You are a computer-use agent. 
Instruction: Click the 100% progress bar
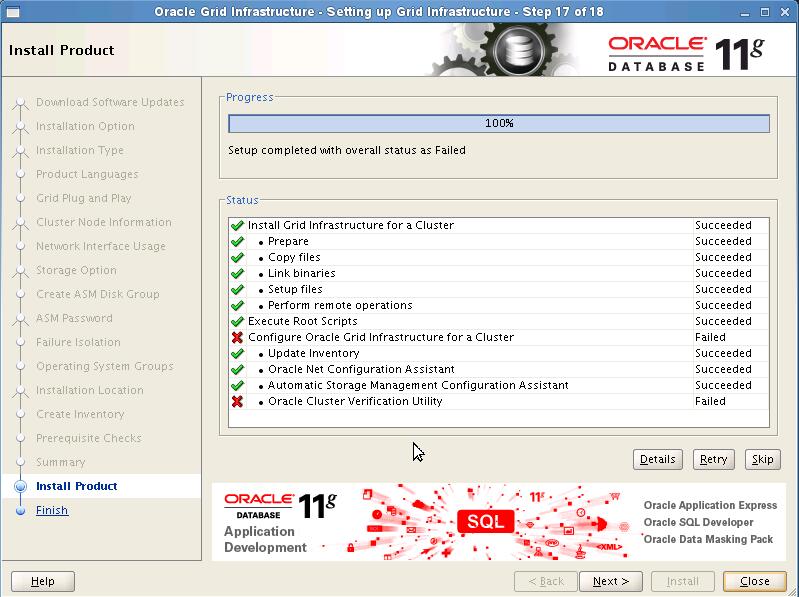pyautogui.click(x=499, y=123)
